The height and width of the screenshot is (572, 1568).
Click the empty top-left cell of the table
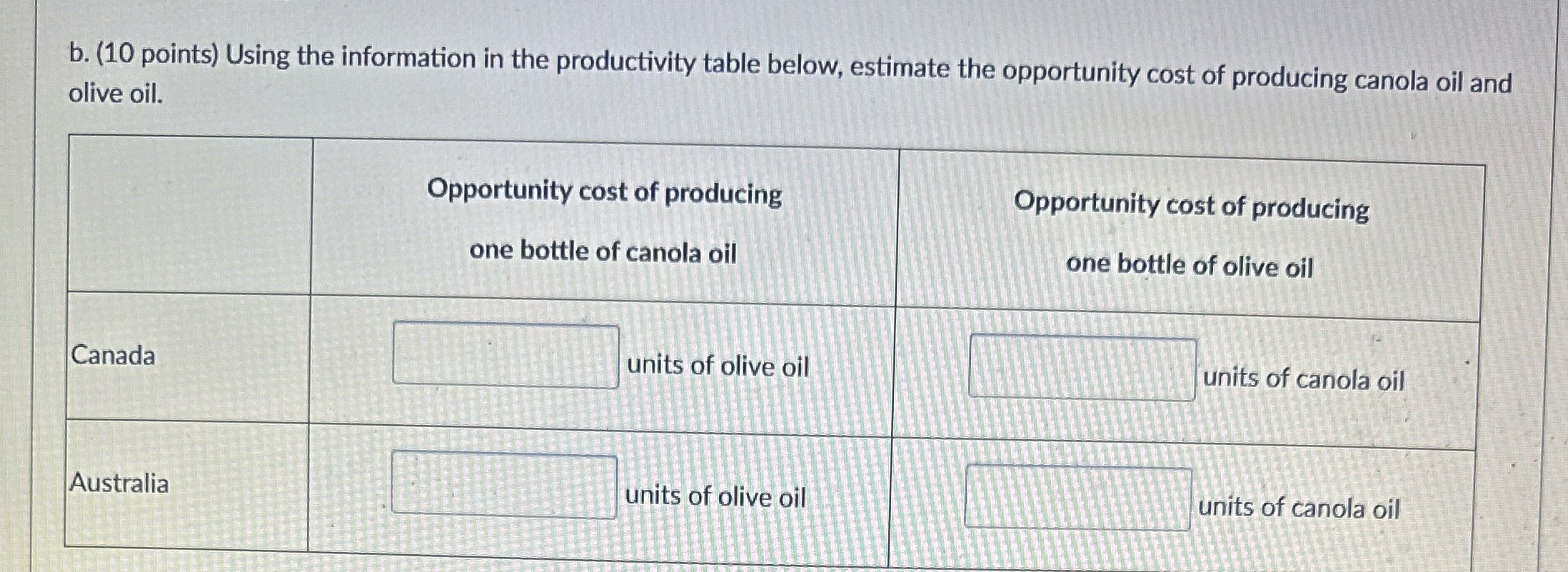point(189,214)
